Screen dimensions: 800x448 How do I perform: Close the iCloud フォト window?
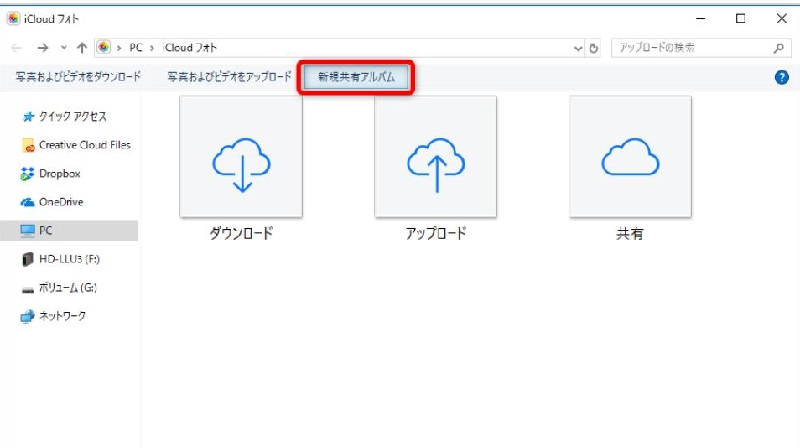point(781,18)
